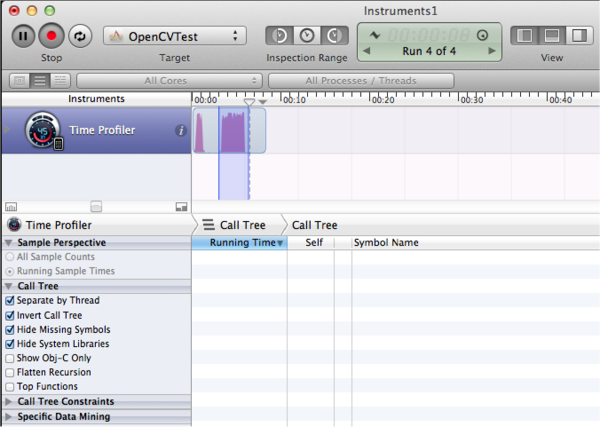The image size is (600, 427).
Task: Select All Sample Counts radio button
Action: click(x=10, y=257)
